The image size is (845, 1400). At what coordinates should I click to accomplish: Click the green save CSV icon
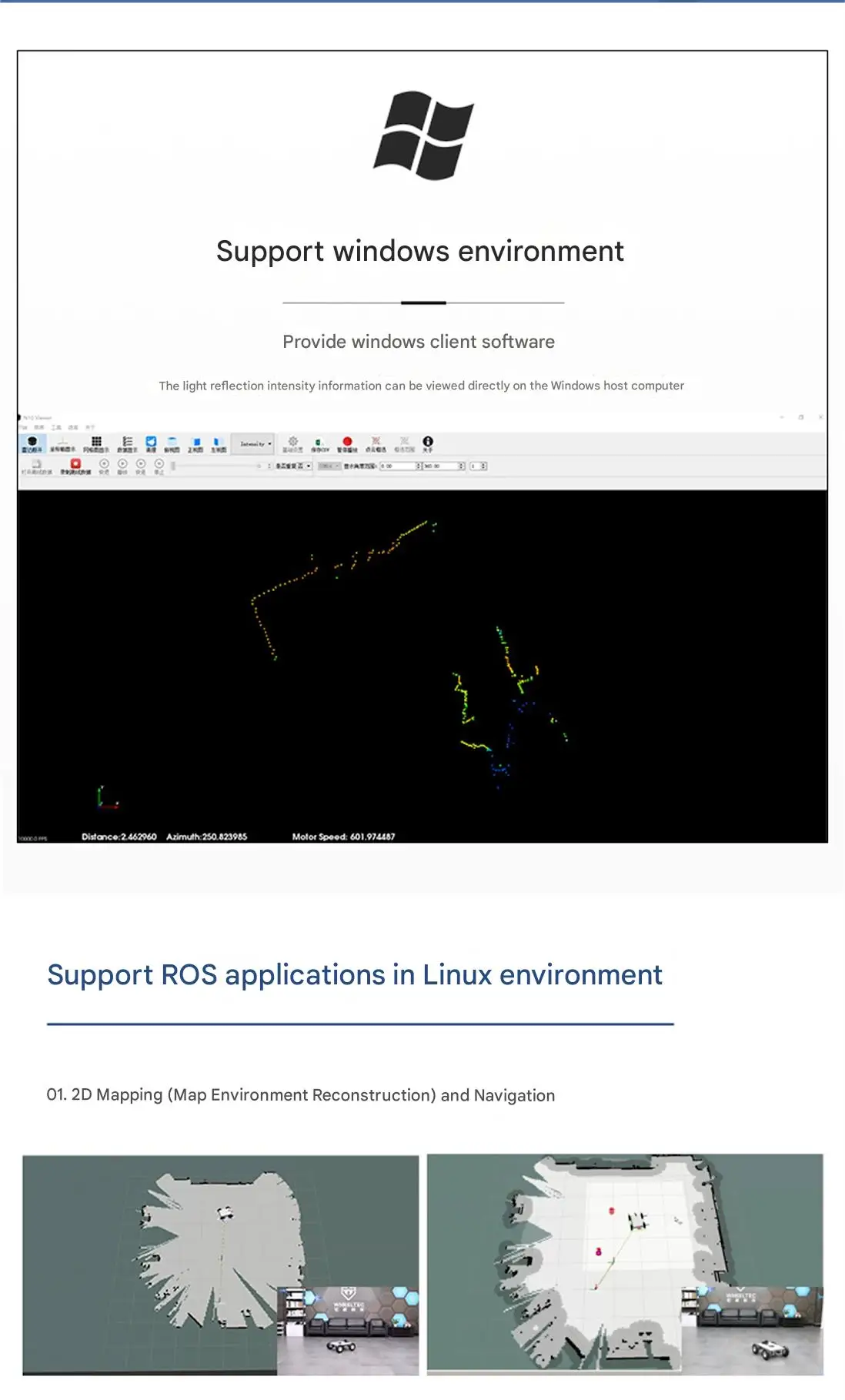pyautogui.click(x=320, y=444)
